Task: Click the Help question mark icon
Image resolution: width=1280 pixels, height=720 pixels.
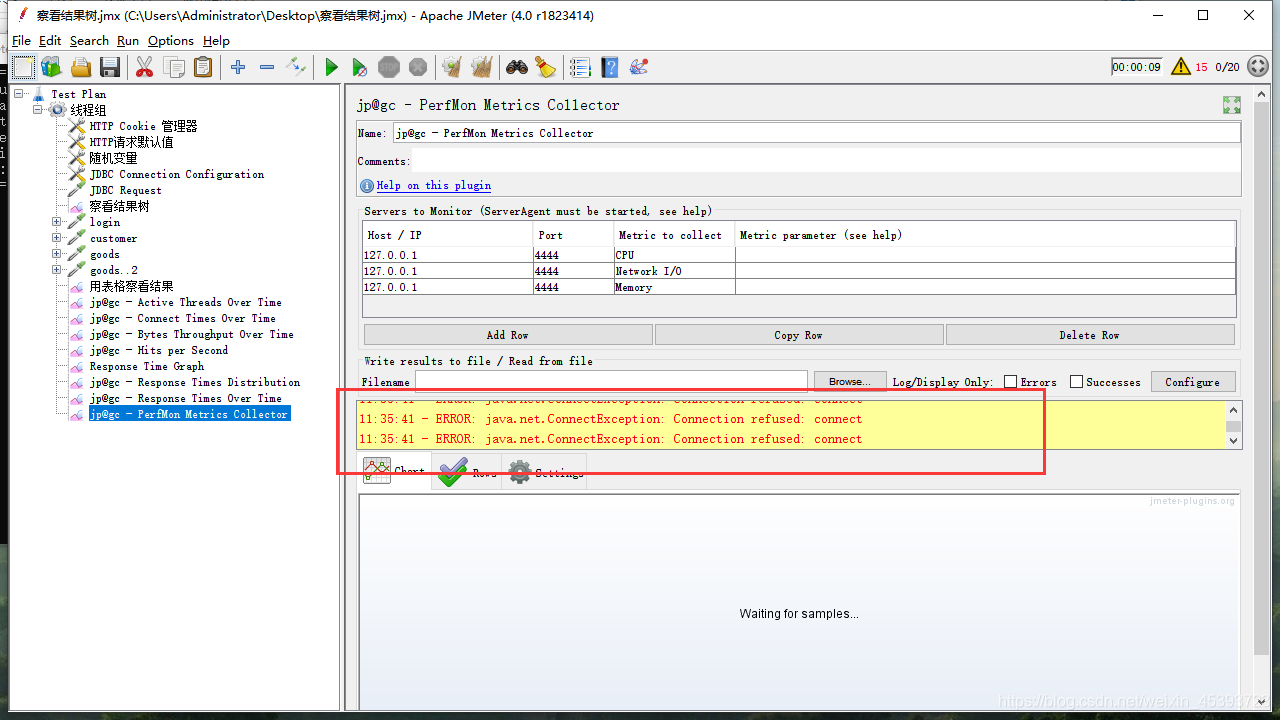Action: (610, 67)
